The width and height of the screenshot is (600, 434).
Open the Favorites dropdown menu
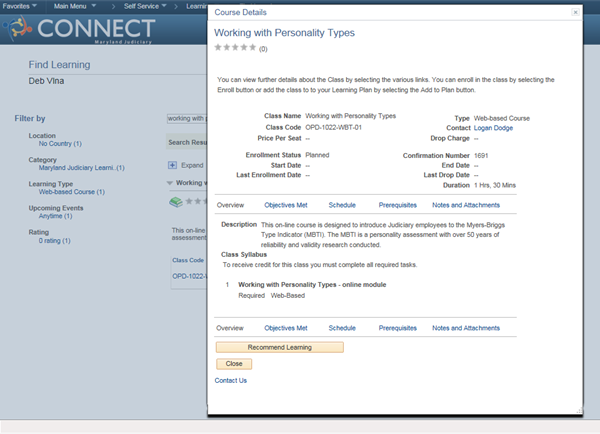click(x=20, y=5)
